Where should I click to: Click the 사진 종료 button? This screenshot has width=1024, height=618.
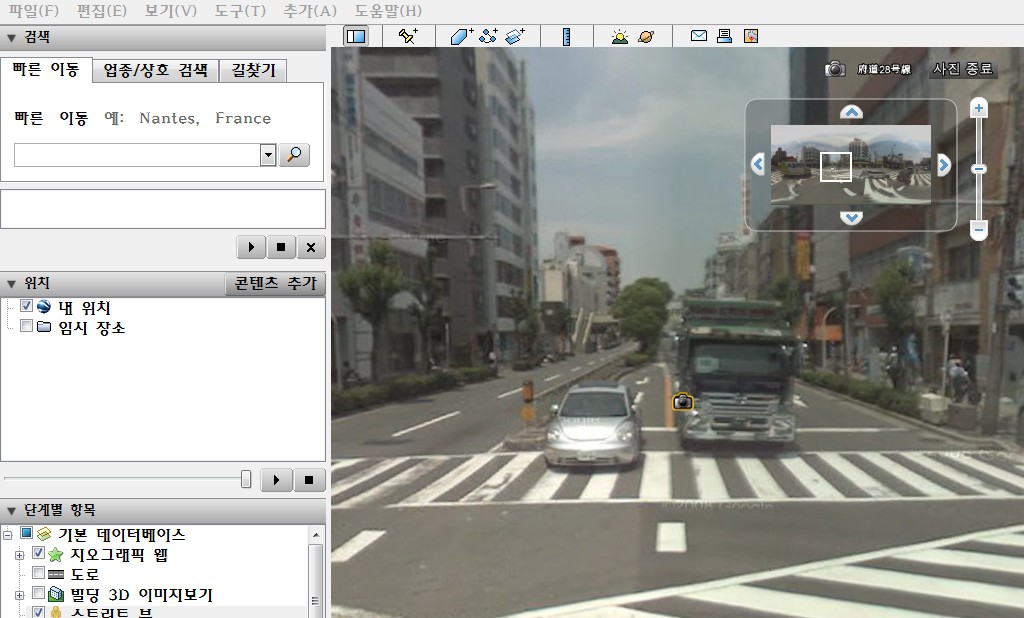click(x=963, y=69)
